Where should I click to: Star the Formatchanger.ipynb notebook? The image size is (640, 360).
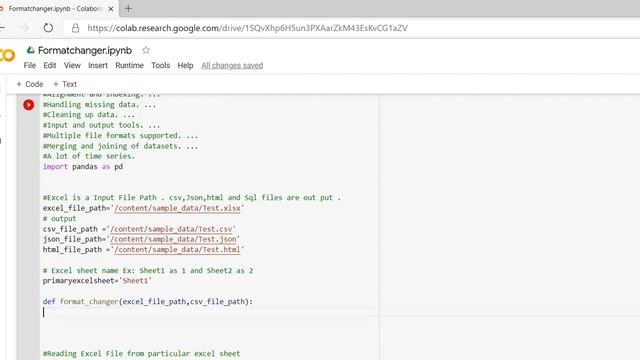(x=146, y=50)
